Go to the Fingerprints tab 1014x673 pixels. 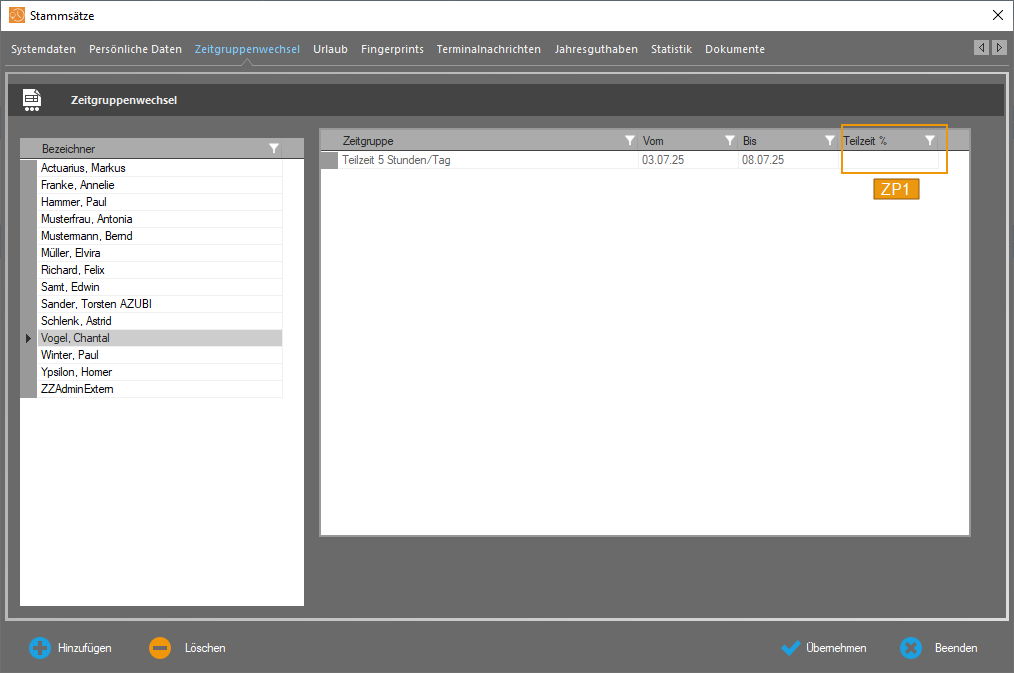coord(392,49)
